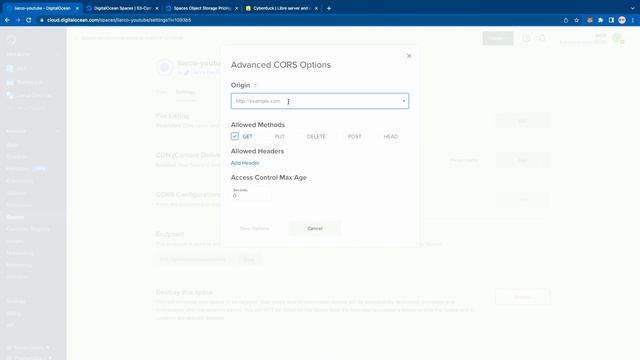Open the help icon in the header
Image resolution: width=640 pixels, height=360 pixels.
click(x=527, y=38)
